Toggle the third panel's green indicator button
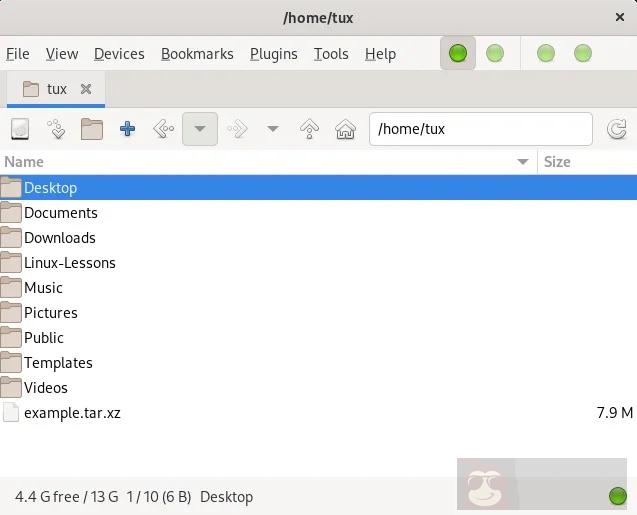This screenshot has height=515, width=637. tap(546, 53)
